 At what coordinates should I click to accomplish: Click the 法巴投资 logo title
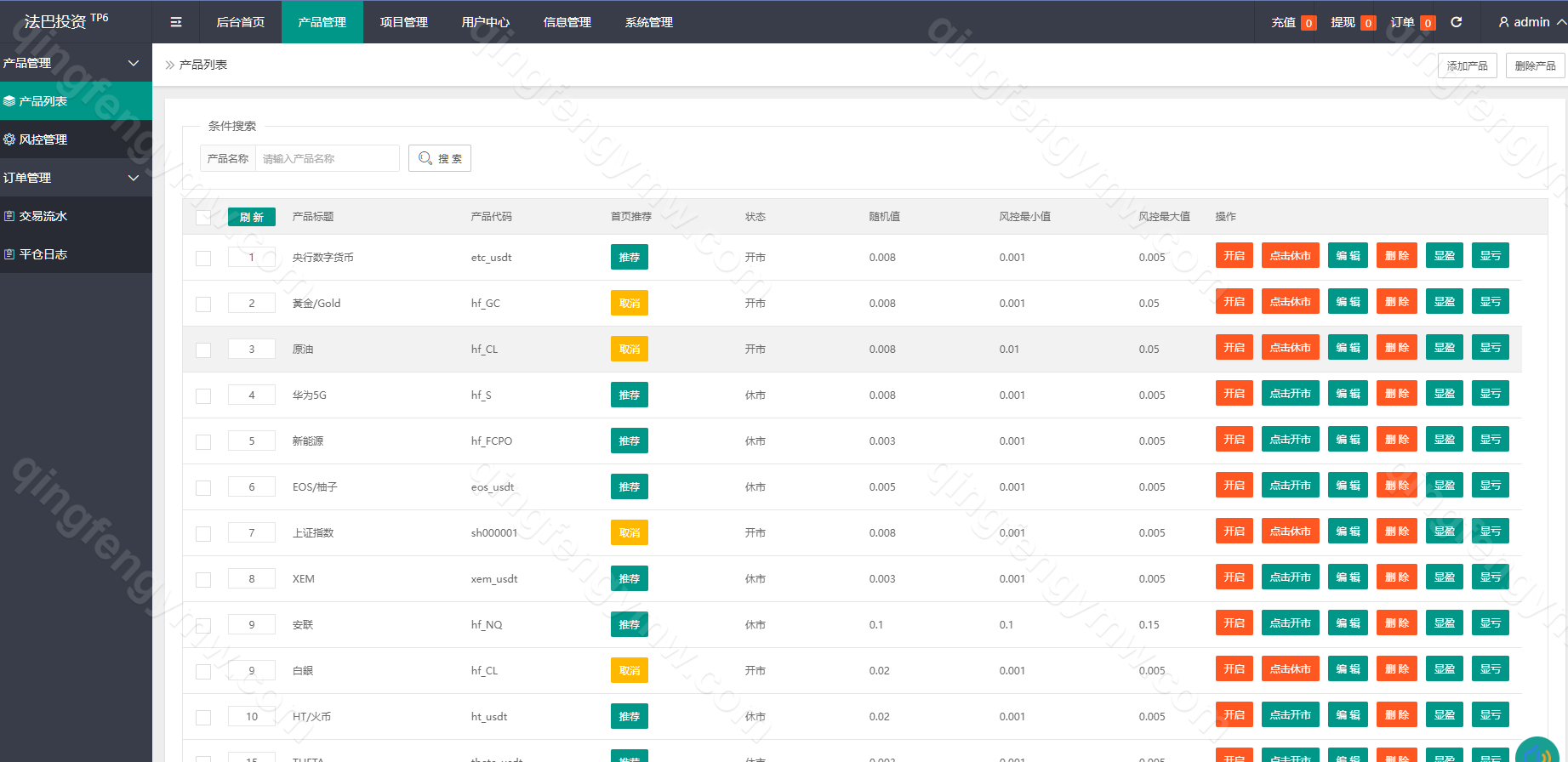coord(66,21)
